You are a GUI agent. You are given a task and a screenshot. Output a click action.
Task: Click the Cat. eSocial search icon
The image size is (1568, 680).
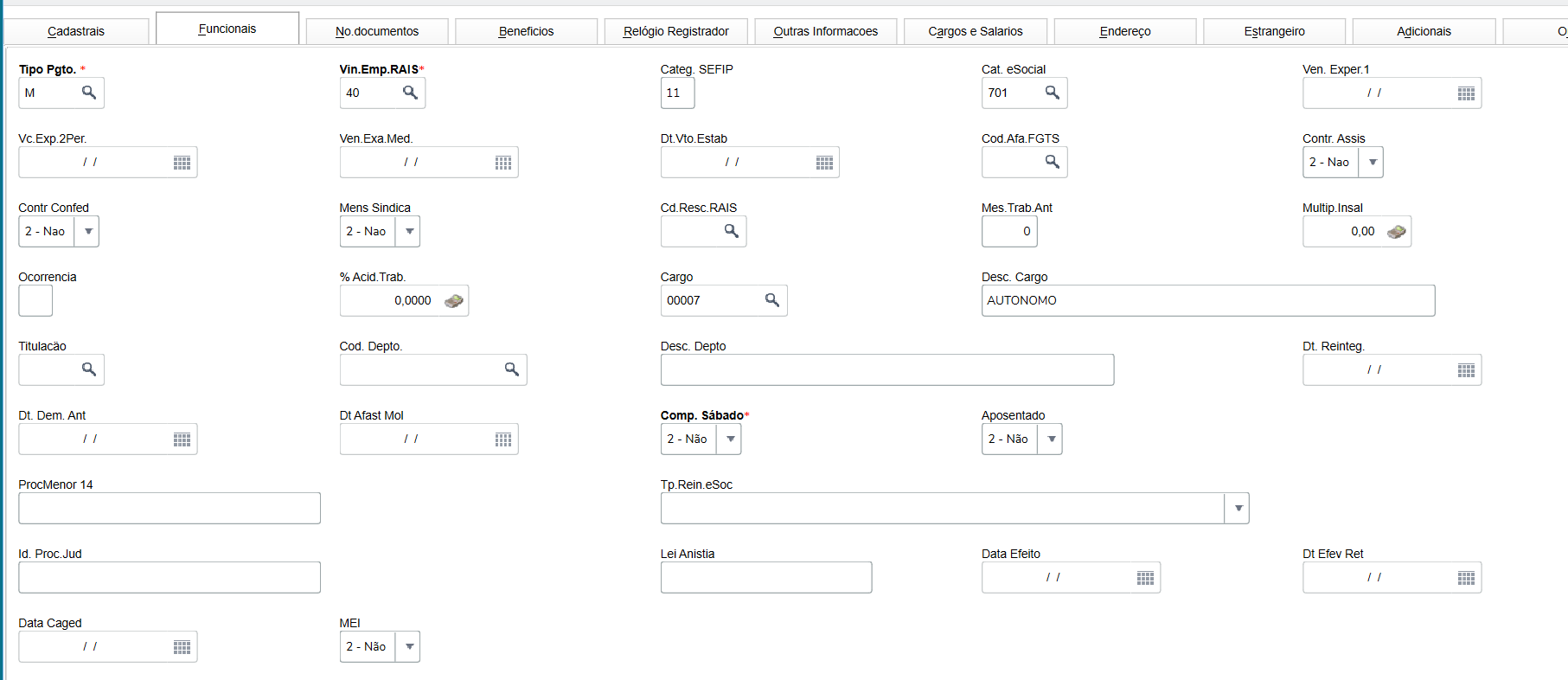pos(1052,93)
